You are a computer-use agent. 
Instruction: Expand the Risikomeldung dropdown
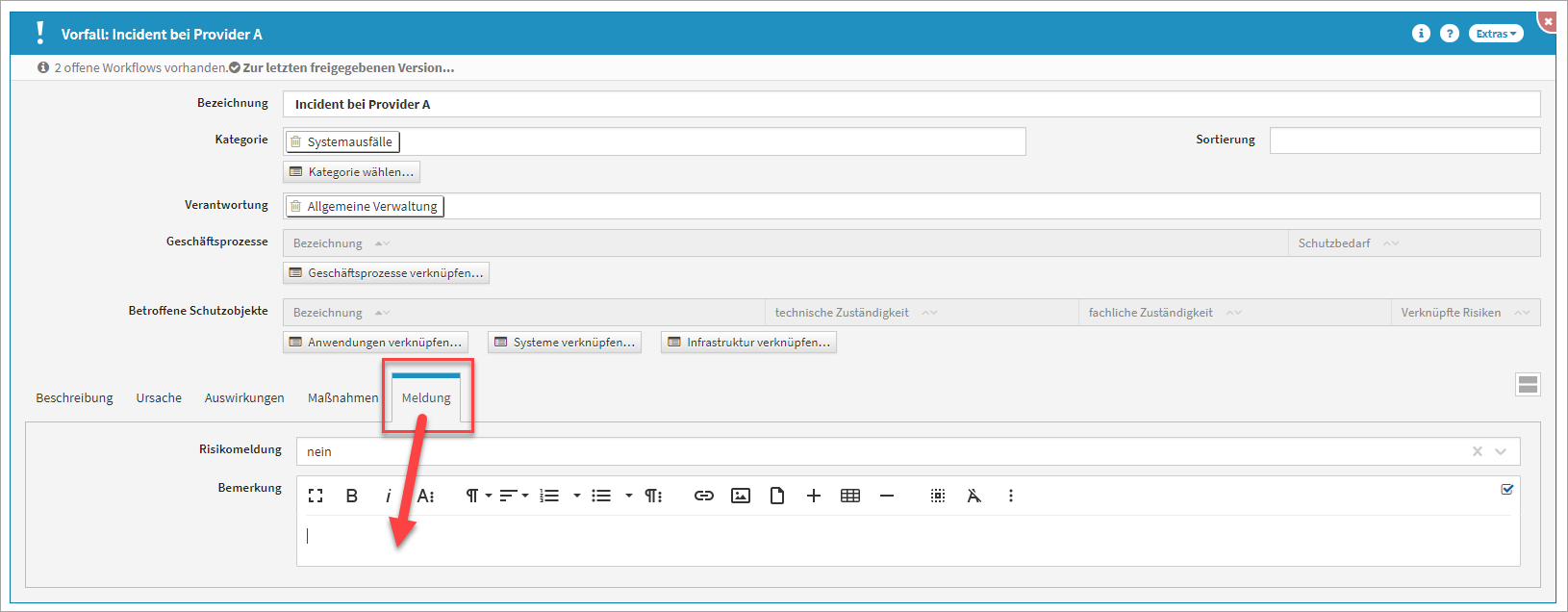(x=1501, y=451)
